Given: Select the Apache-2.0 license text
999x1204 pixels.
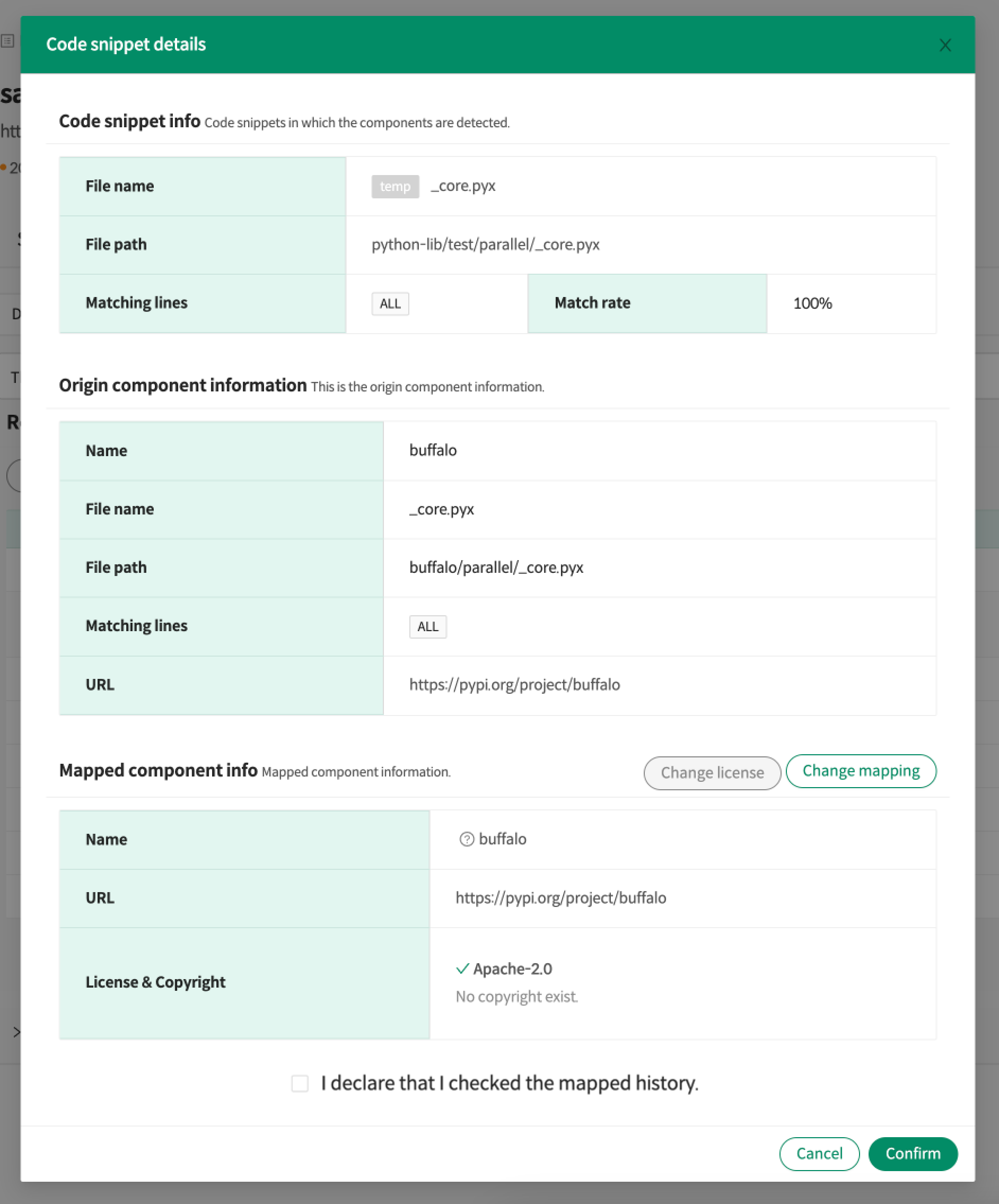Looking at the screenshot, I should [512, 969].
